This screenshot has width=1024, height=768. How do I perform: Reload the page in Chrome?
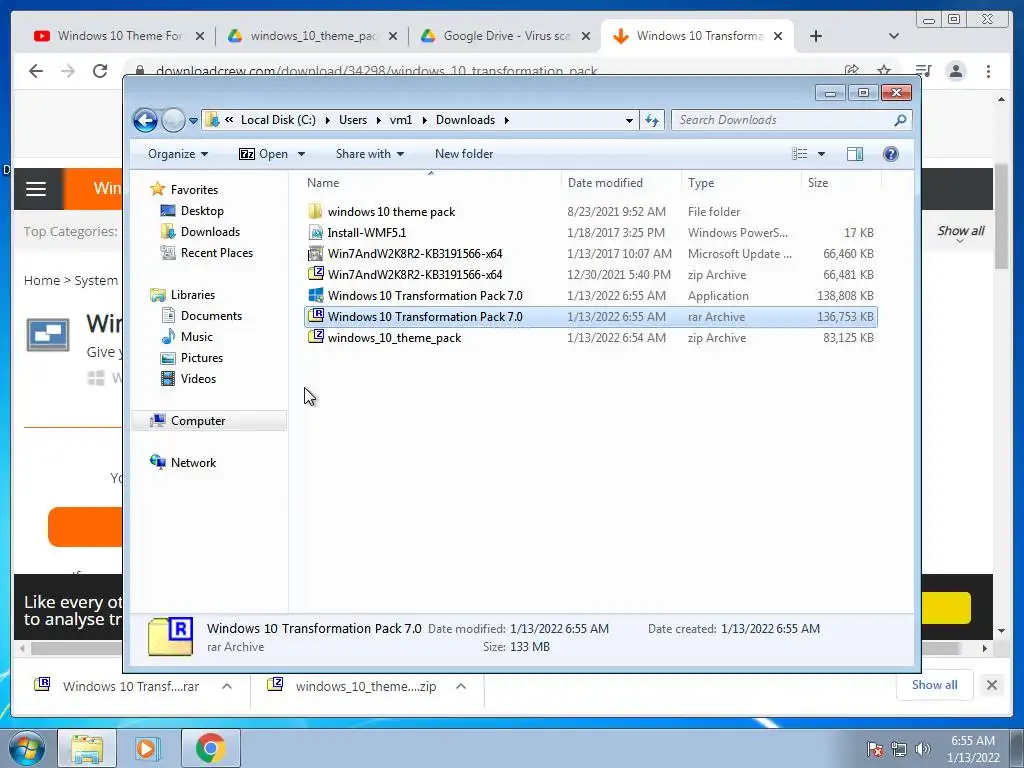tap(100, 71)
